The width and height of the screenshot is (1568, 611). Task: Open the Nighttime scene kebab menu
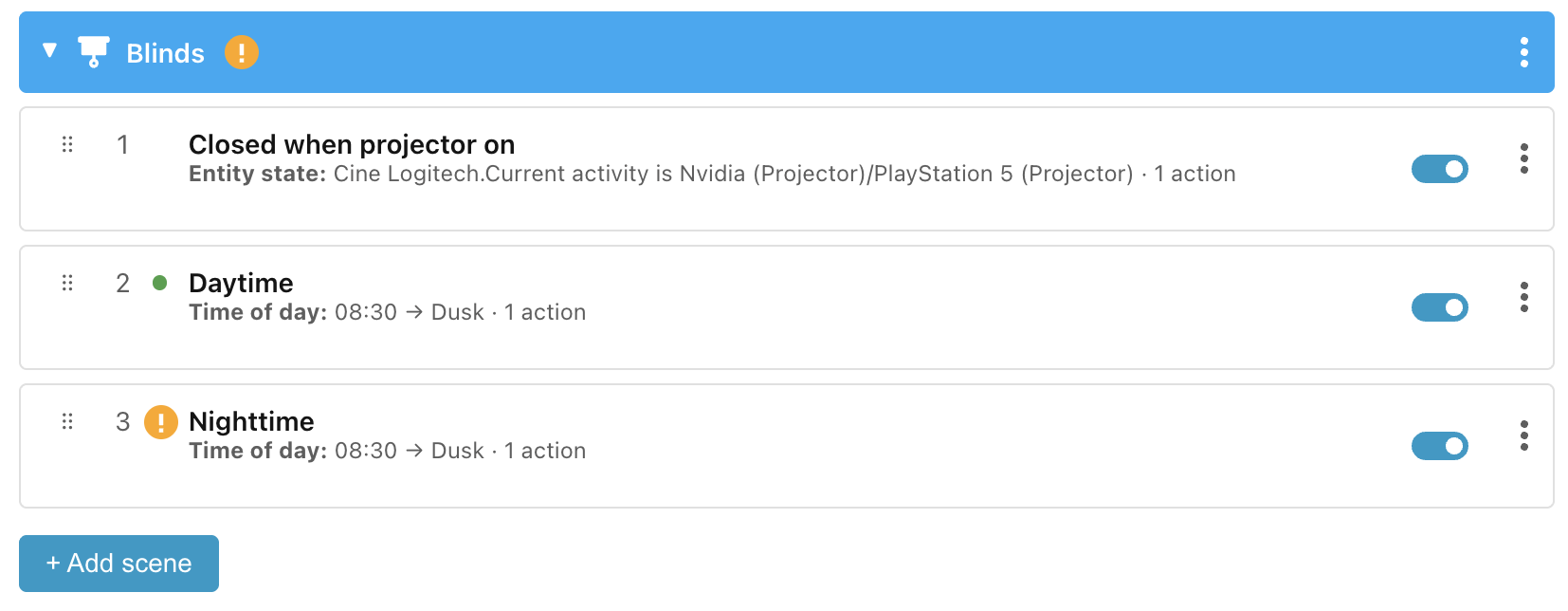[1524, 435]
